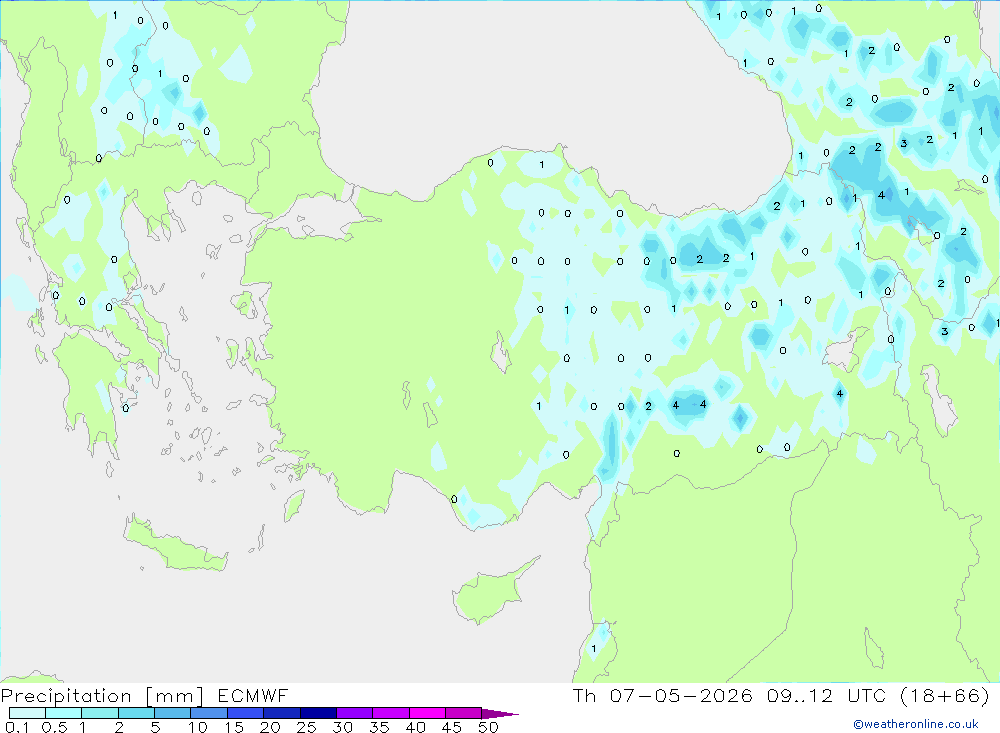1000x733 pixels.
Task: Click the 2–5 mm legend color block
Action: (136, 713)
